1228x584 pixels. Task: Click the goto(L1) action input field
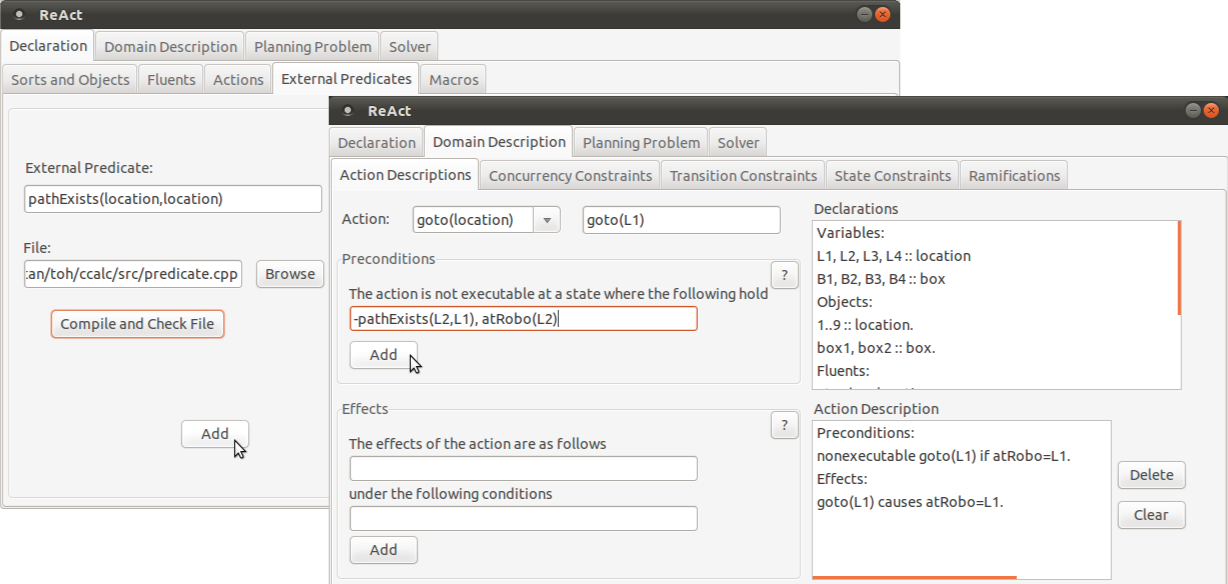click(681, 220)
